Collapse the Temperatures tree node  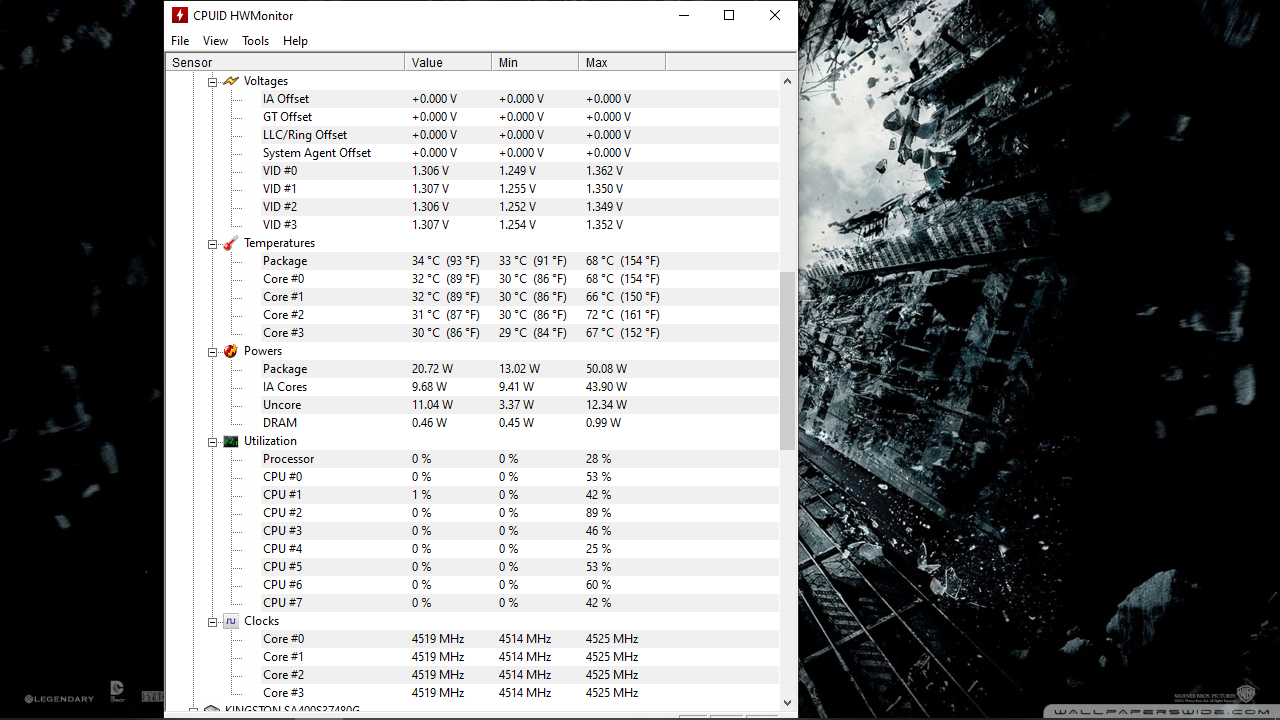pos(212,243)
